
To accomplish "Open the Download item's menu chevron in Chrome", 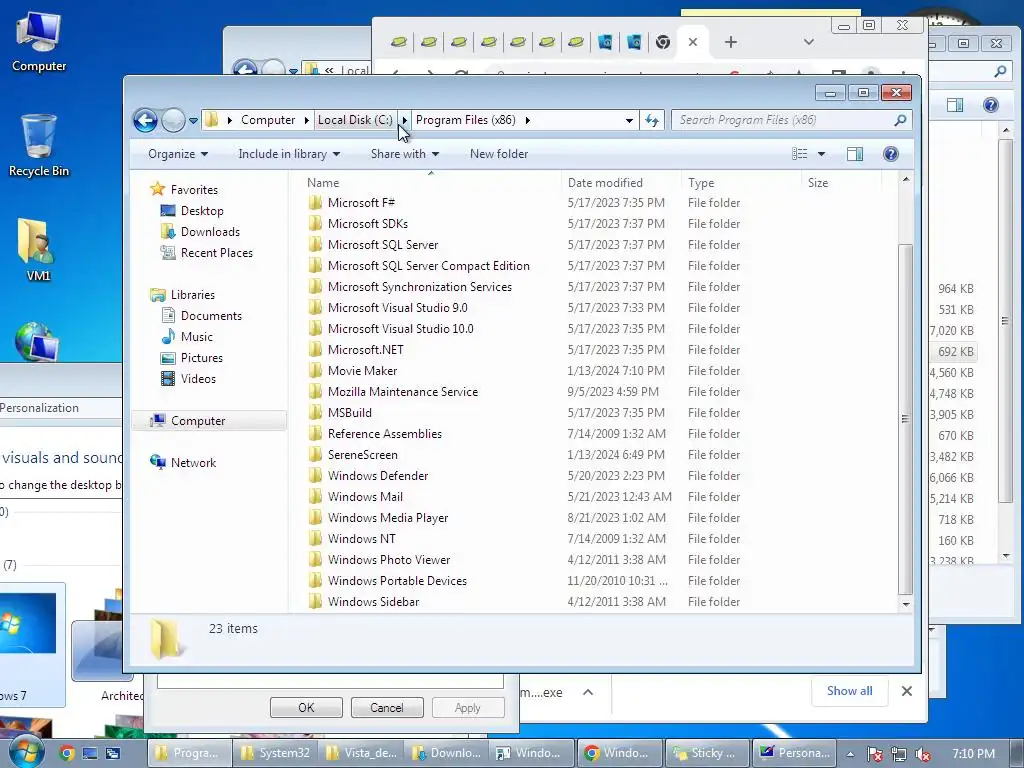I will pyautogui.click(x=588, y=692).
